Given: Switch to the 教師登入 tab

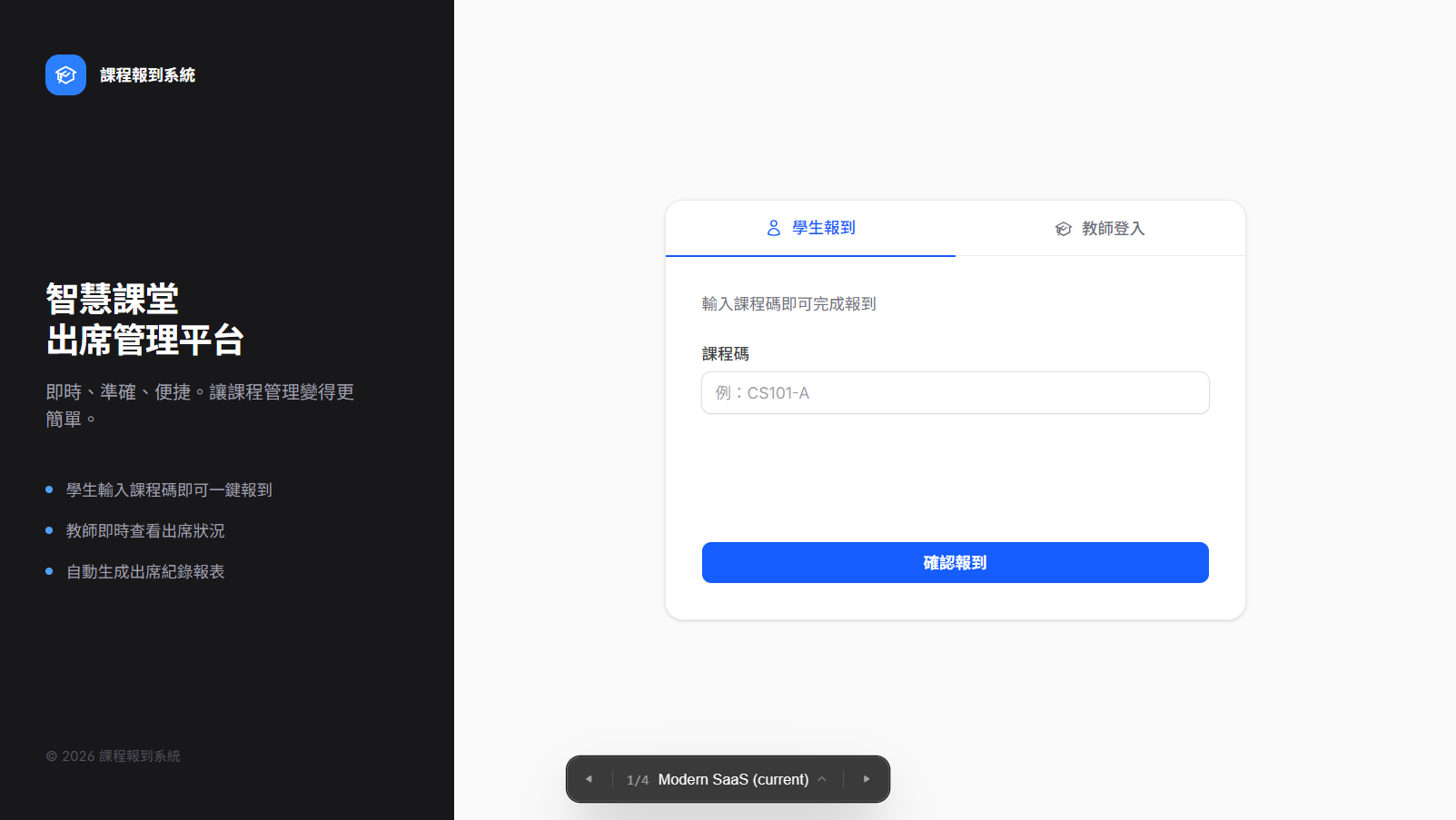Looking at the screenshot, I should pyautogui.click(x=1099, y=228).
